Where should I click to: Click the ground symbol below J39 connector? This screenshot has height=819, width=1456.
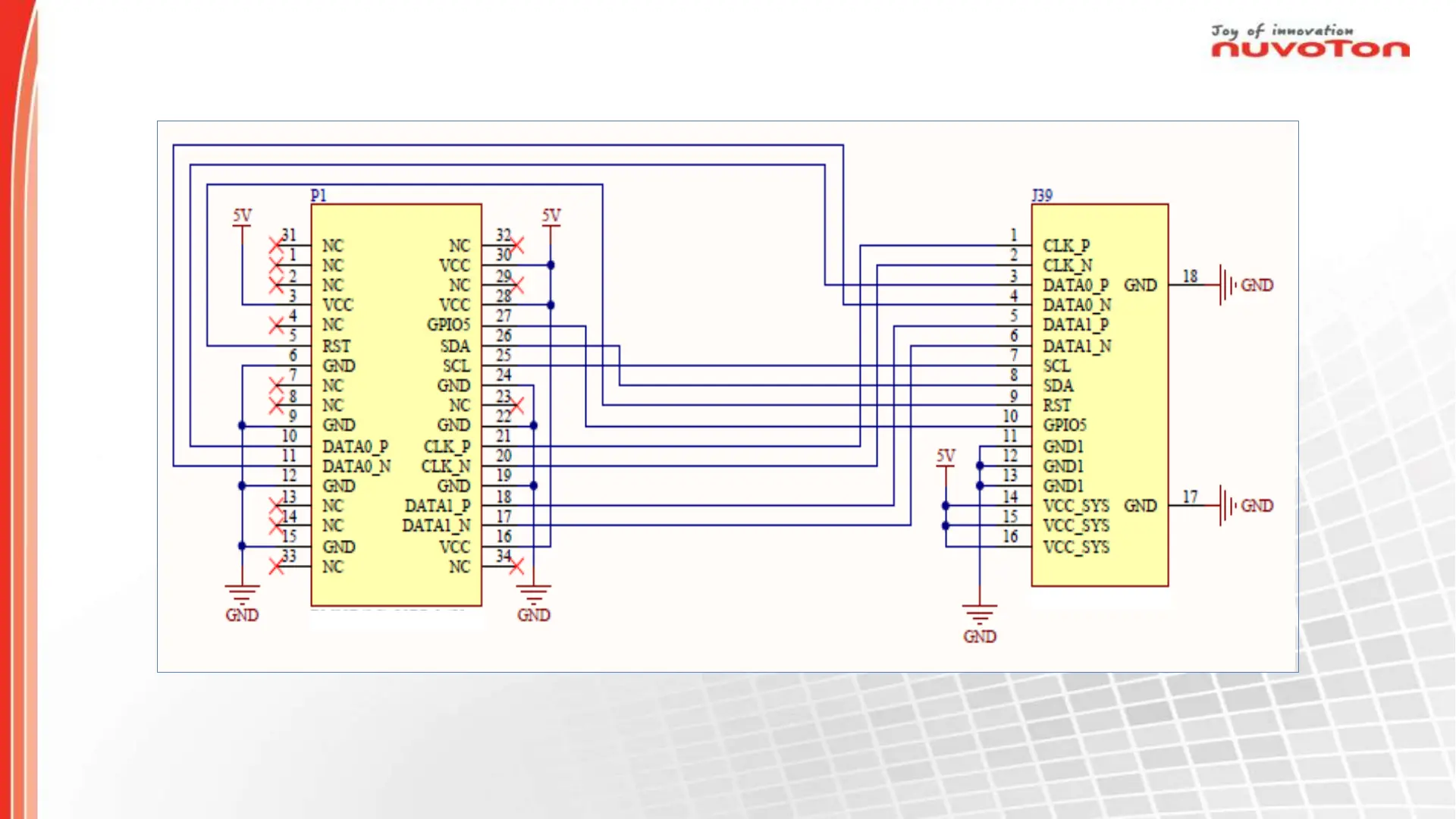(x=980, y=623)
